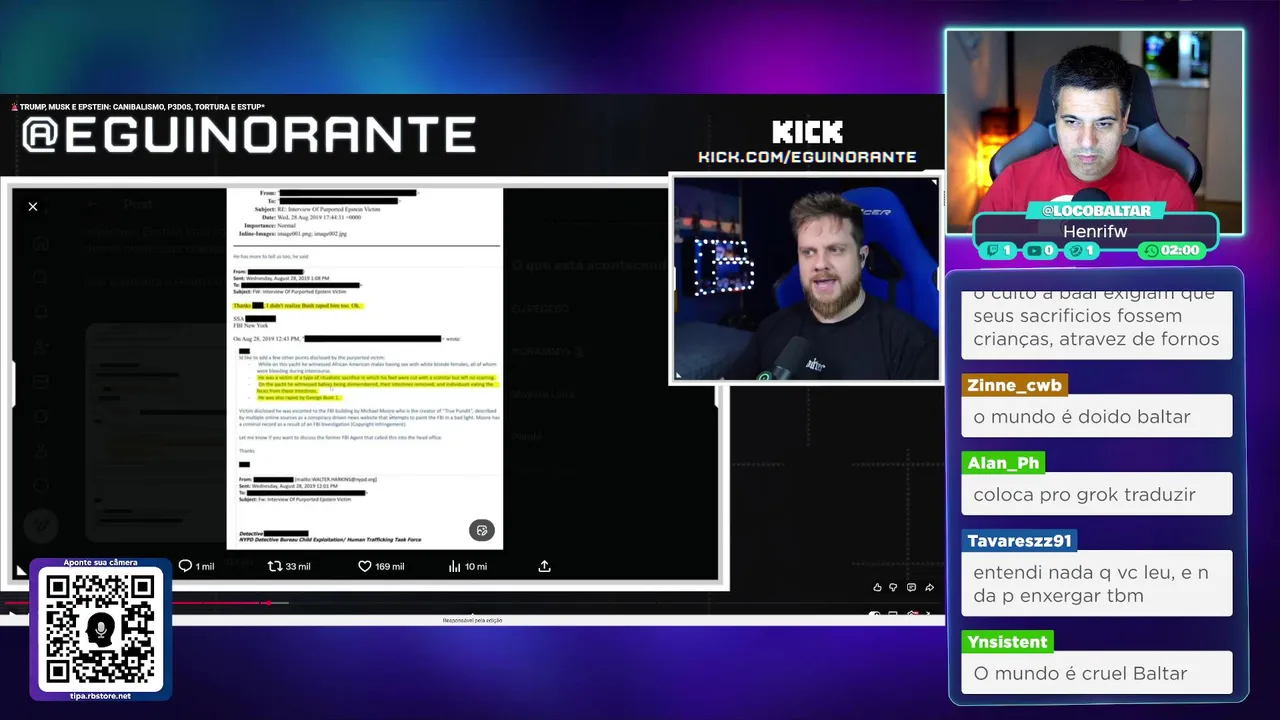Click the WhatsApp timer showing 02:00

coord(1171,250)
